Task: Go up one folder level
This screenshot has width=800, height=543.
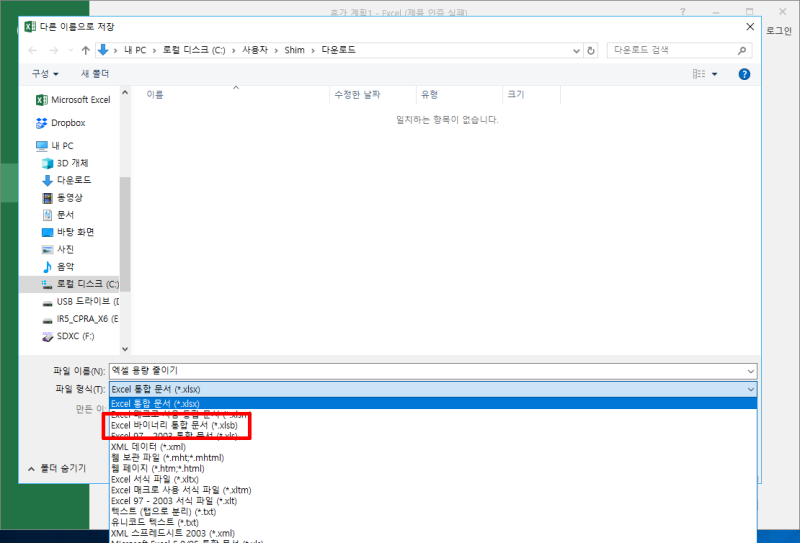Action: coord(86,50)
